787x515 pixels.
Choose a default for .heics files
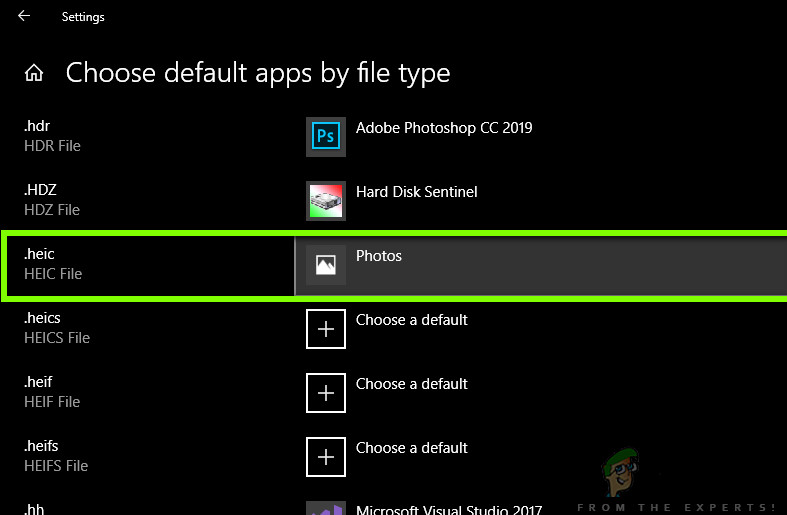(x=411, y=320)
